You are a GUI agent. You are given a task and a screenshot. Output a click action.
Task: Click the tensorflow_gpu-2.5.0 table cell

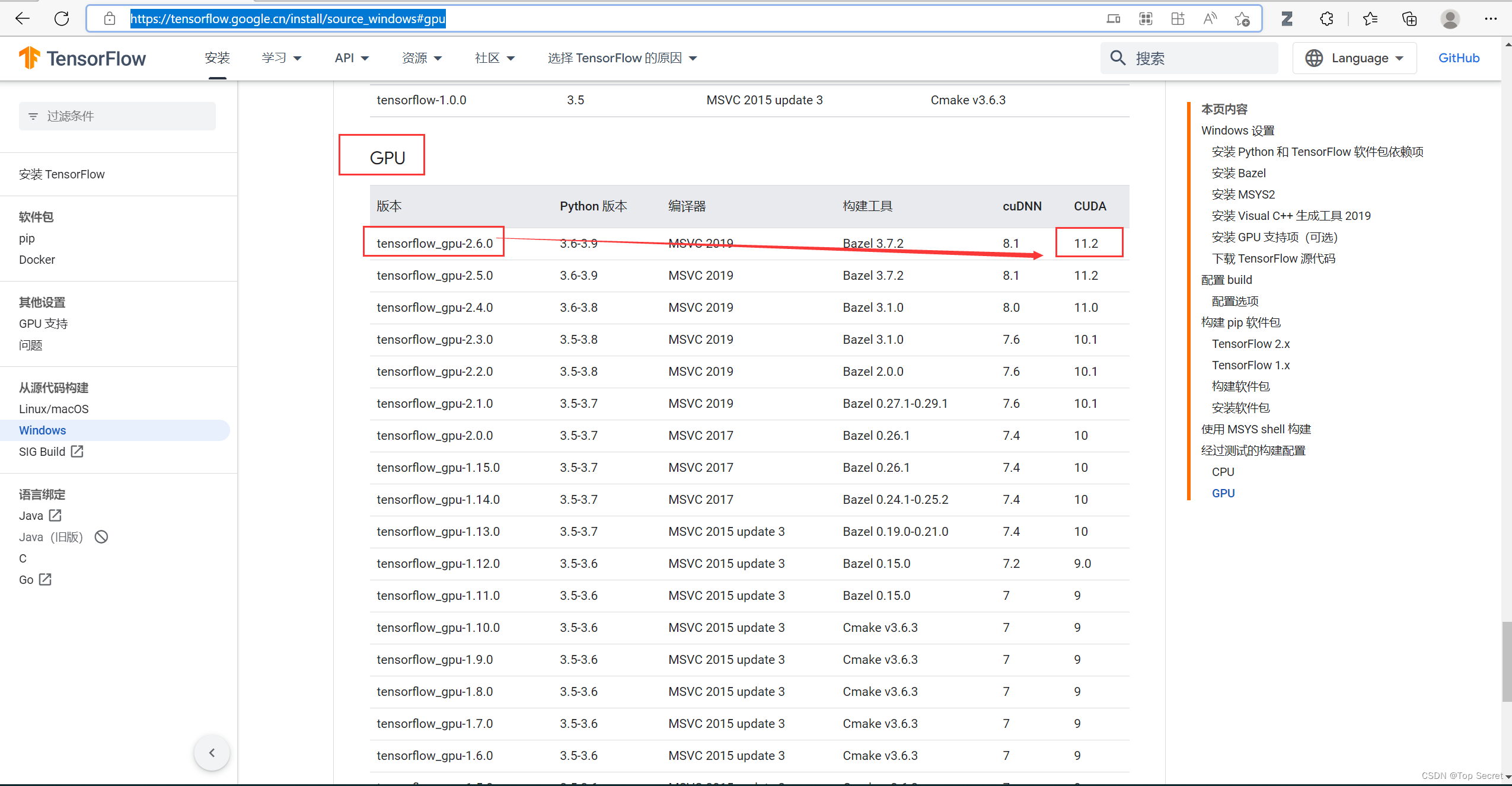435,276
